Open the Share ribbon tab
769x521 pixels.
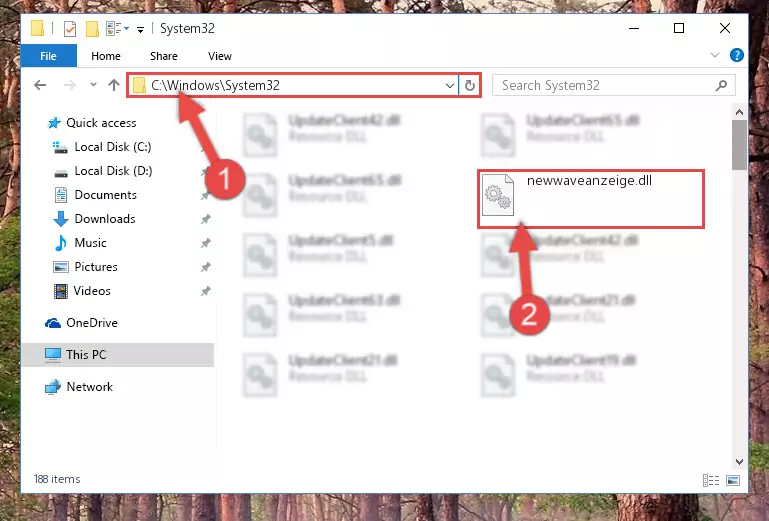click(164, 56)
